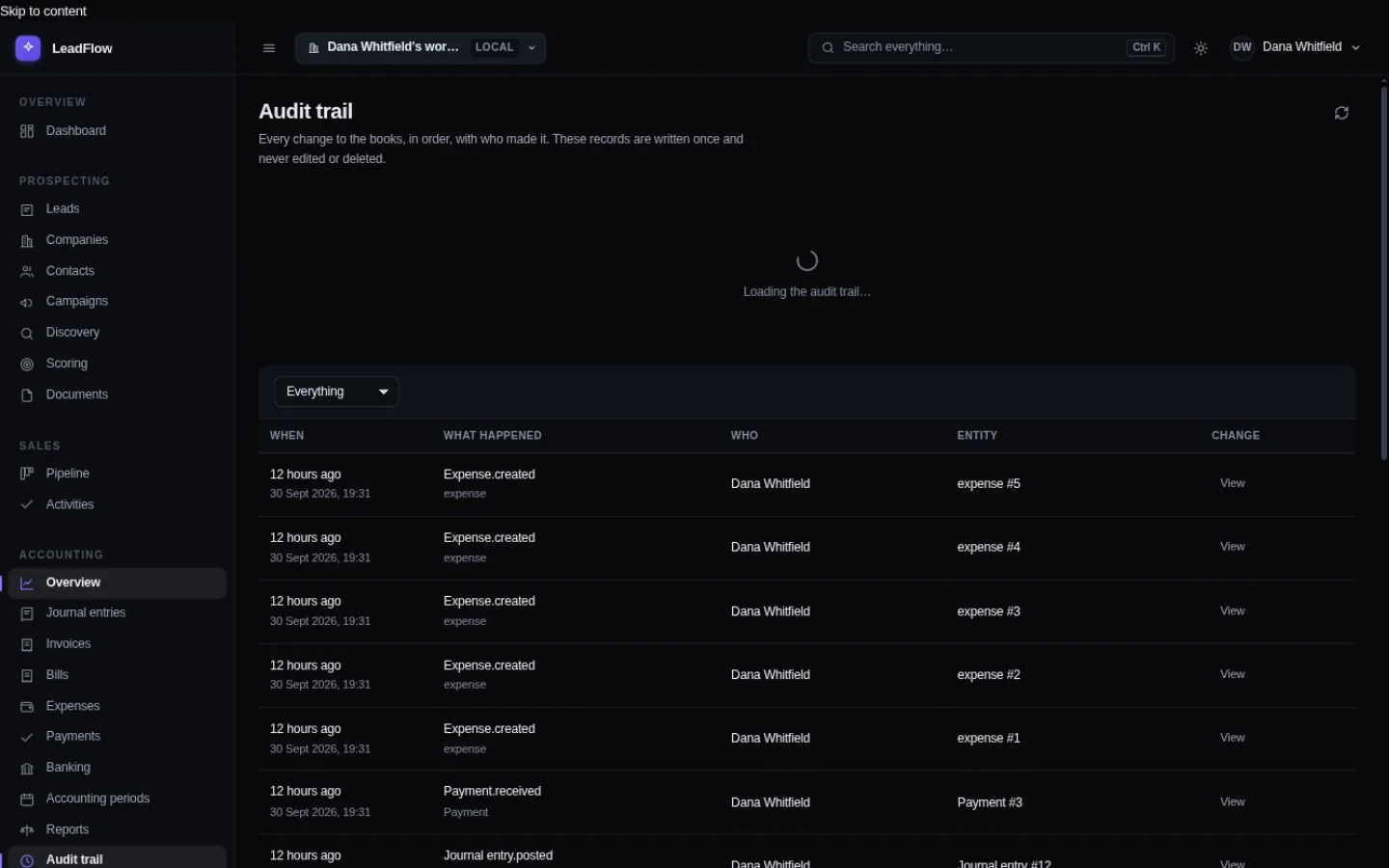Screen dimensions: 1389x868
Task: Click the Campaigns megaphone icon
Action: tap(27, 302)
